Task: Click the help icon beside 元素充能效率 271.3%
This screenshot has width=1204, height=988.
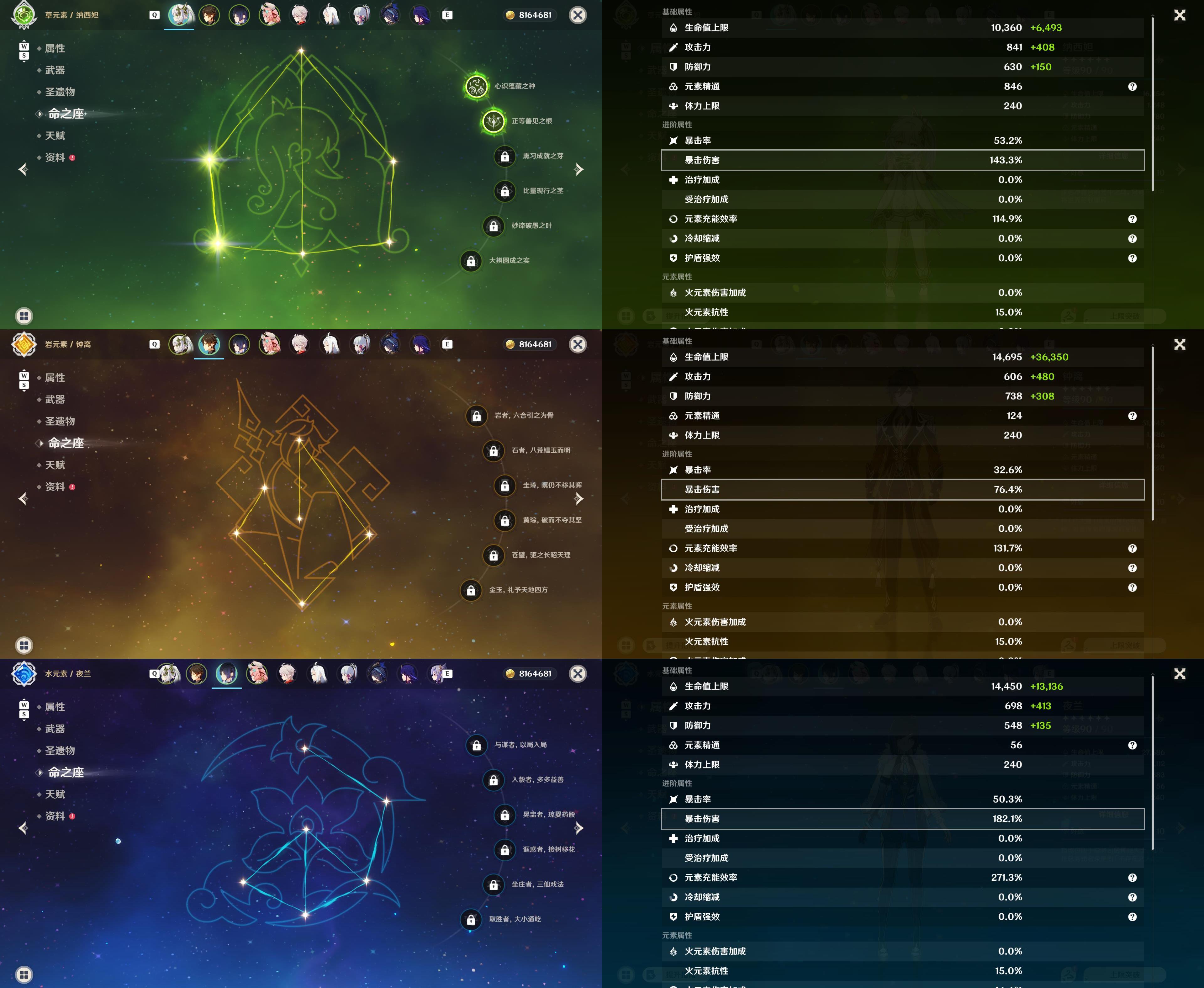Action: click(1132, 878)
